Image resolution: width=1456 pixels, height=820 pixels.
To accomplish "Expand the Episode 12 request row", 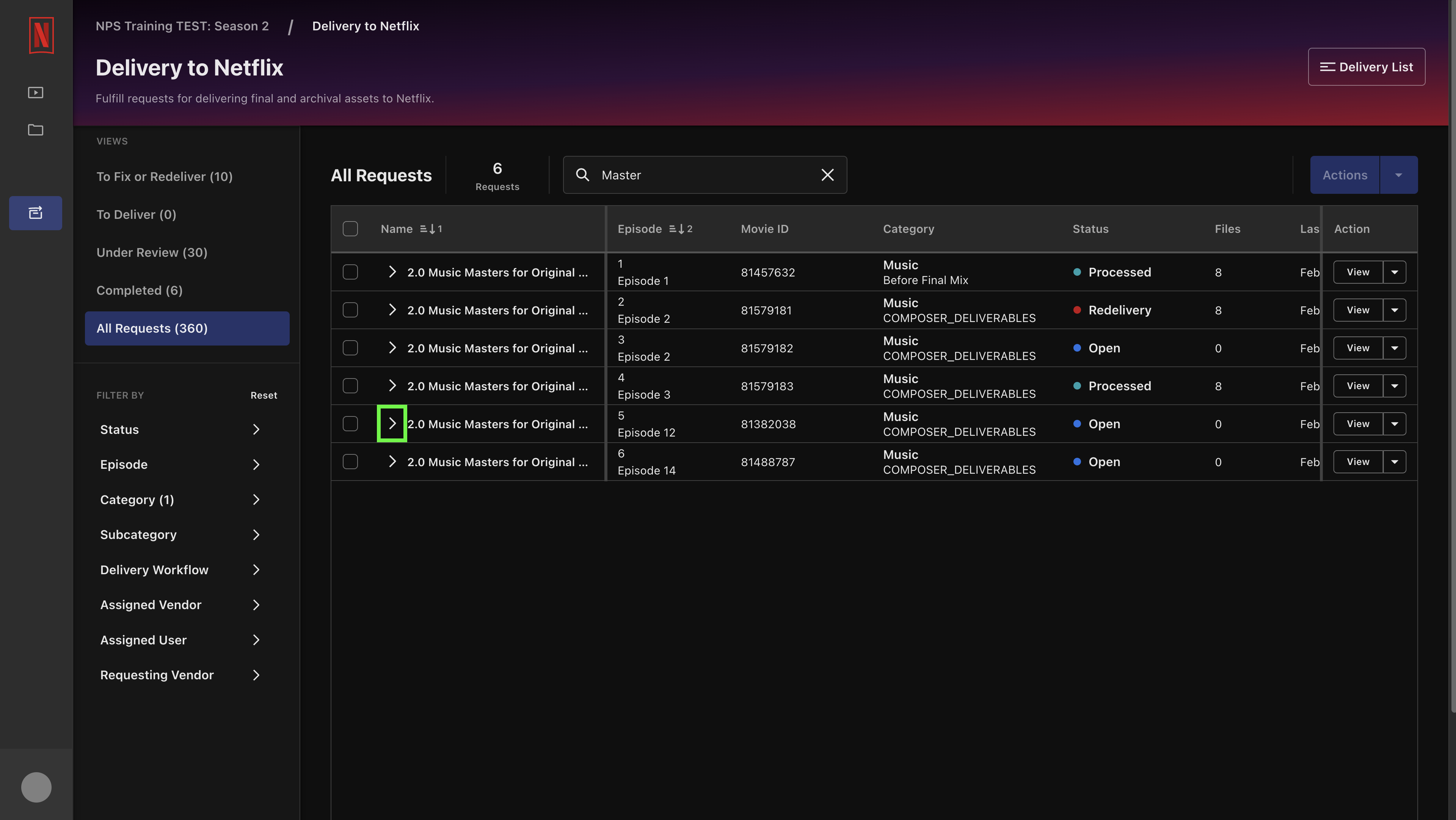I will pos(392,424).
